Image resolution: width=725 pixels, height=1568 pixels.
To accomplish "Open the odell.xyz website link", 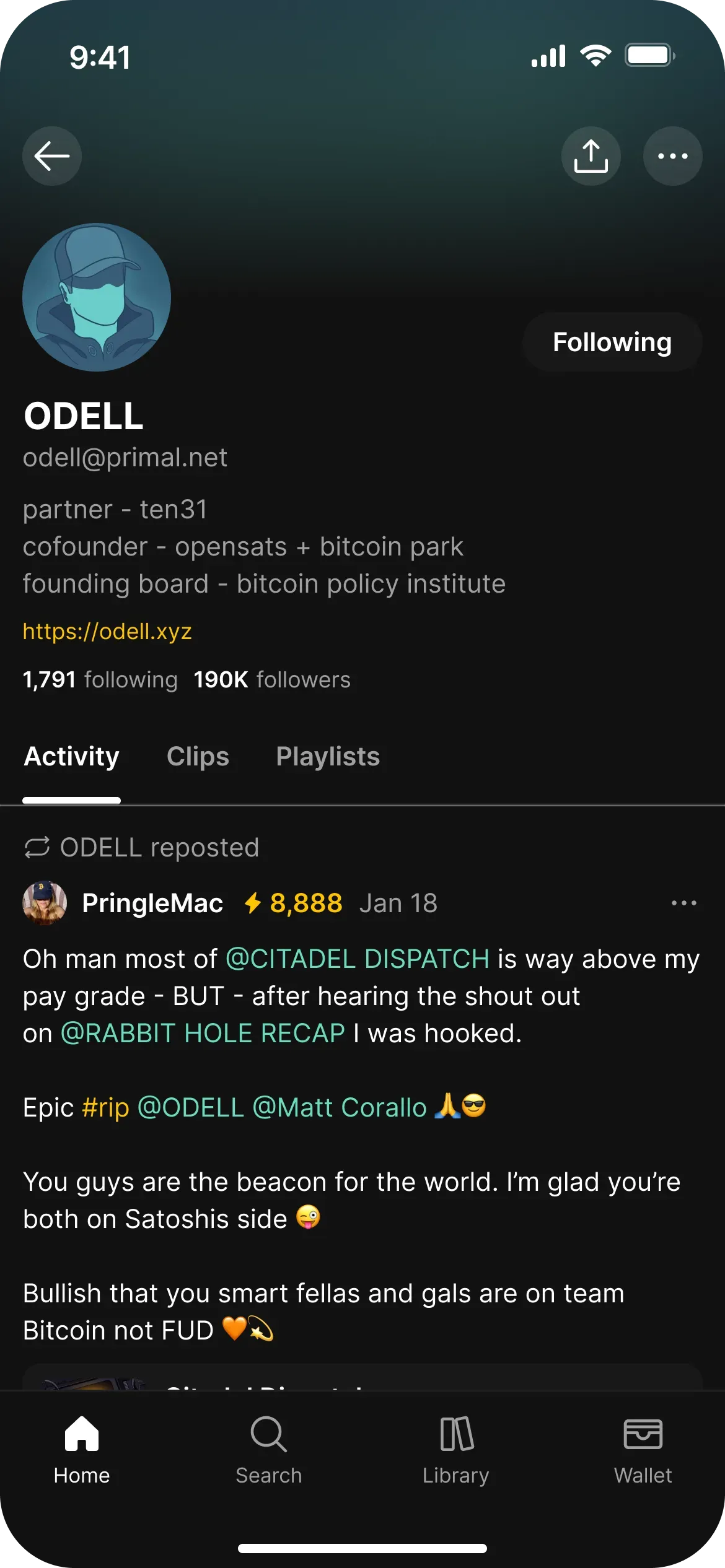I will pos(107,631).
